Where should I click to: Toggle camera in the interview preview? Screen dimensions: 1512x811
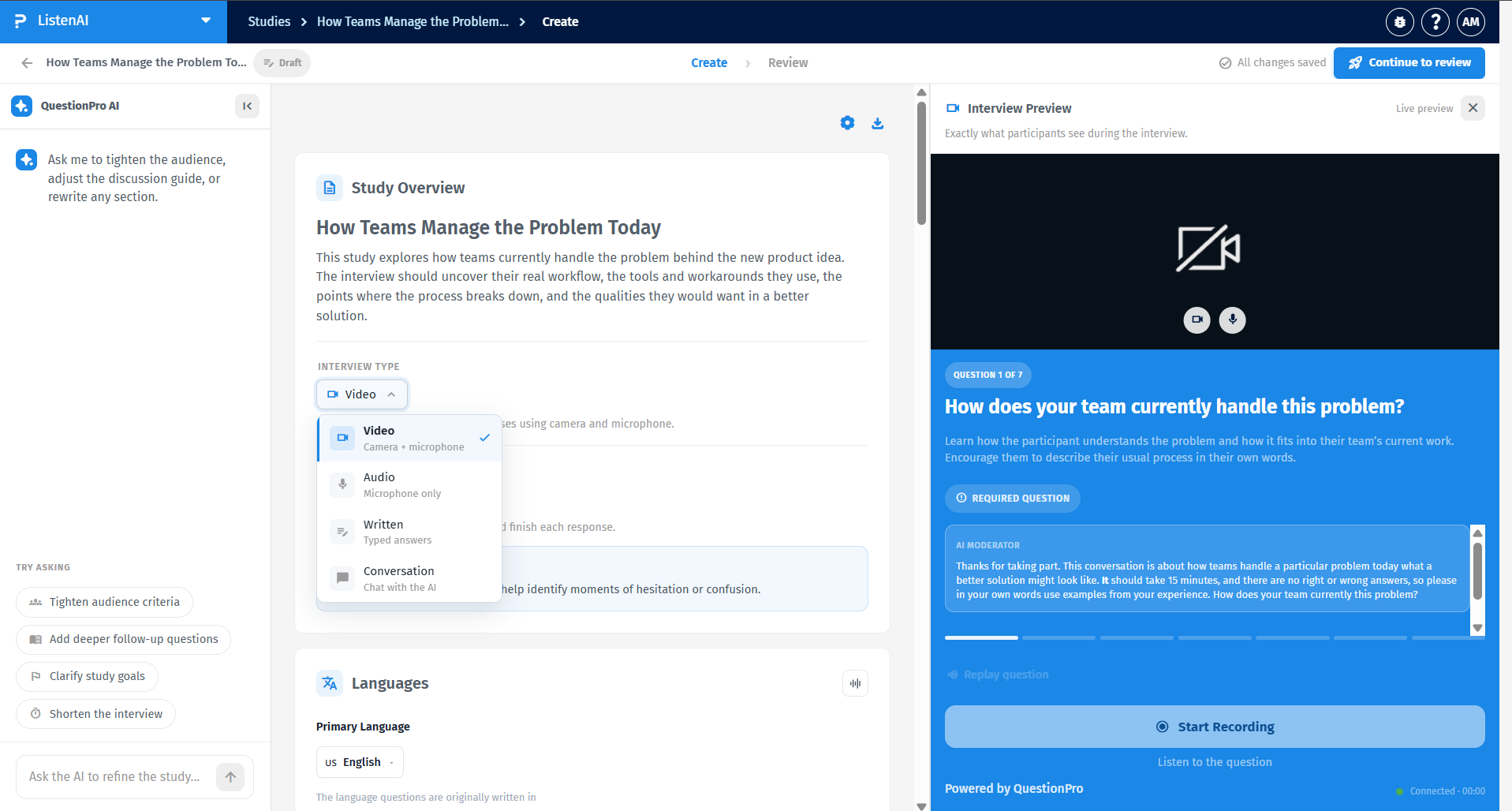coord(1197,320)
